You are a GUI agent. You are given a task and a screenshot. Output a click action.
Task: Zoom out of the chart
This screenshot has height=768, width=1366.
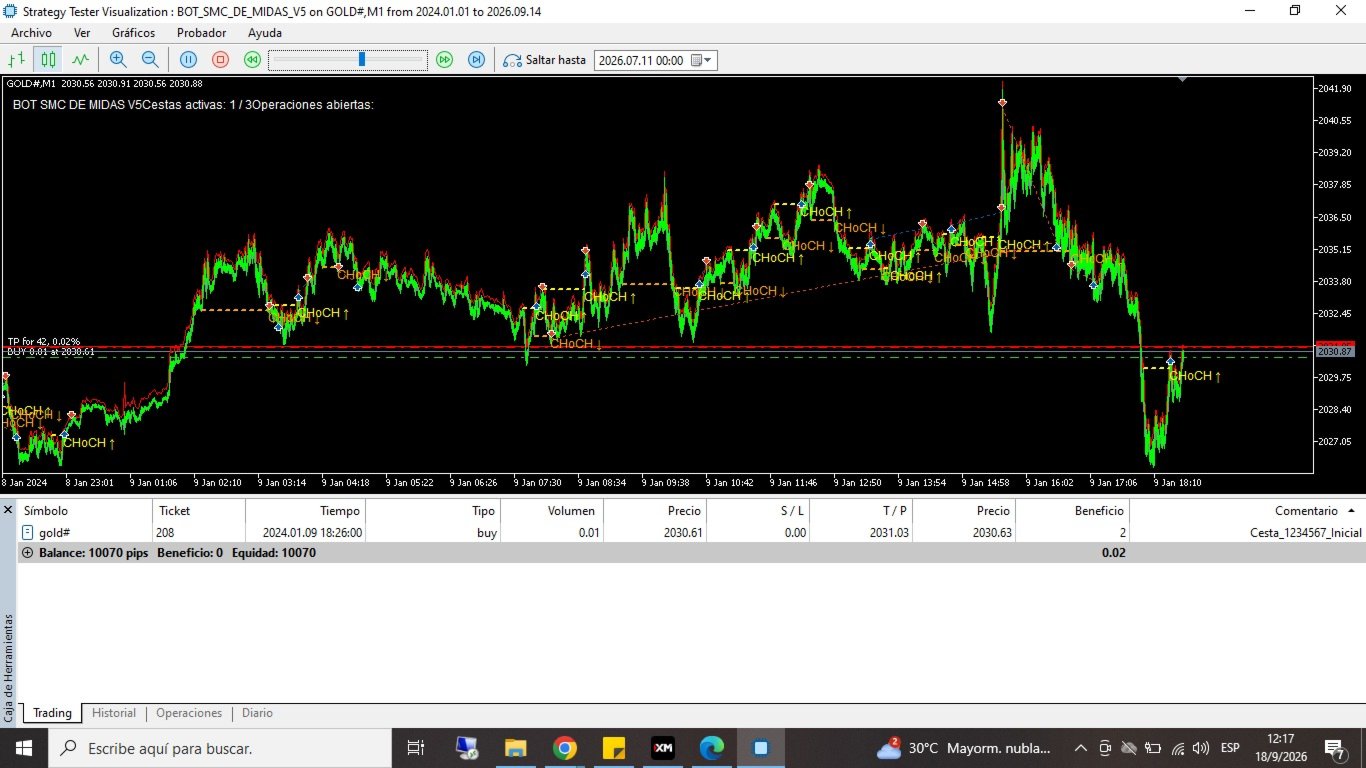(150, 60)
